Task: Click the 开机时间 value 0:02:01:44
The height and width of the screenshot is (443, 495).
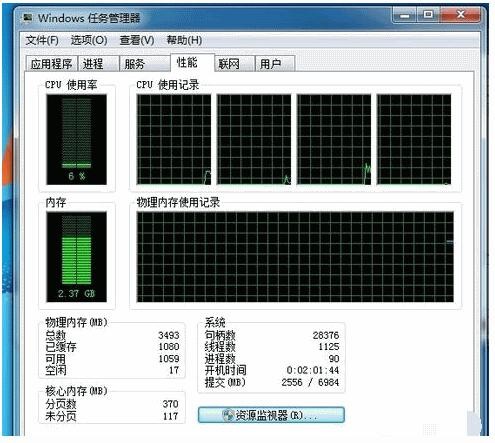Action: coord(313,370)
